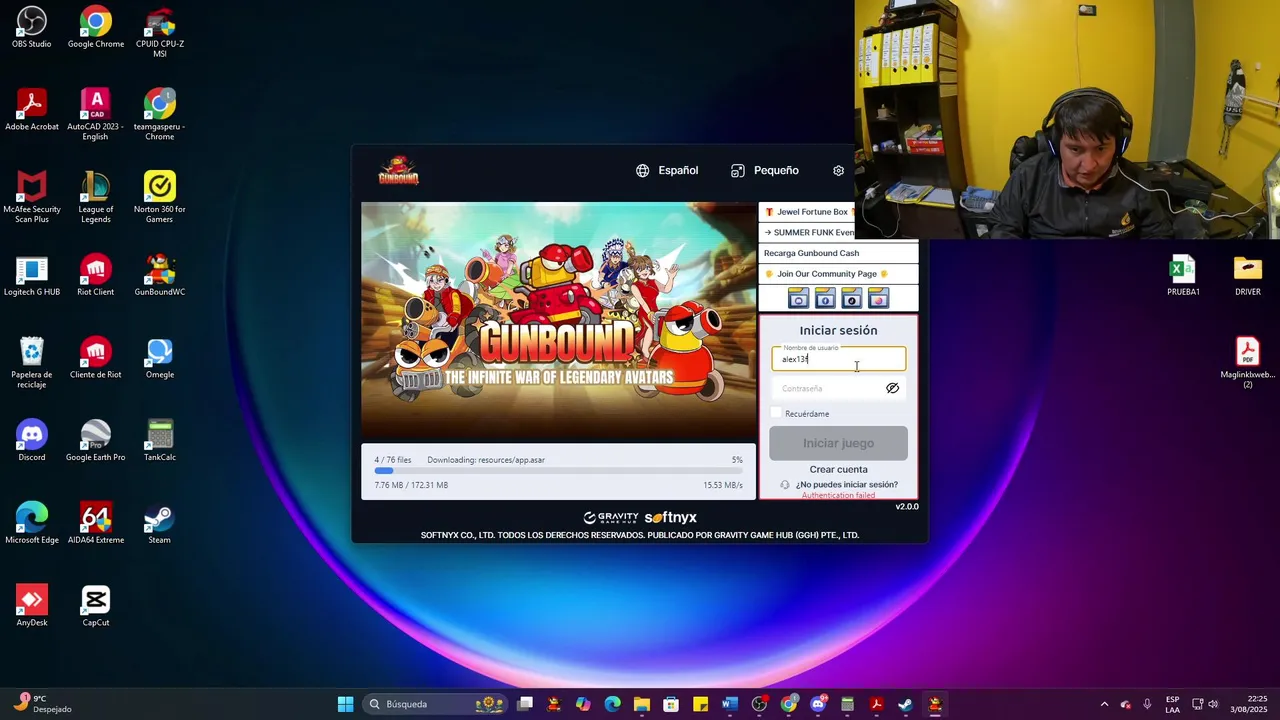Open DRIVER folder on desktop
This screenshot has width=1280, height=720.
[x=1248, y=276]
